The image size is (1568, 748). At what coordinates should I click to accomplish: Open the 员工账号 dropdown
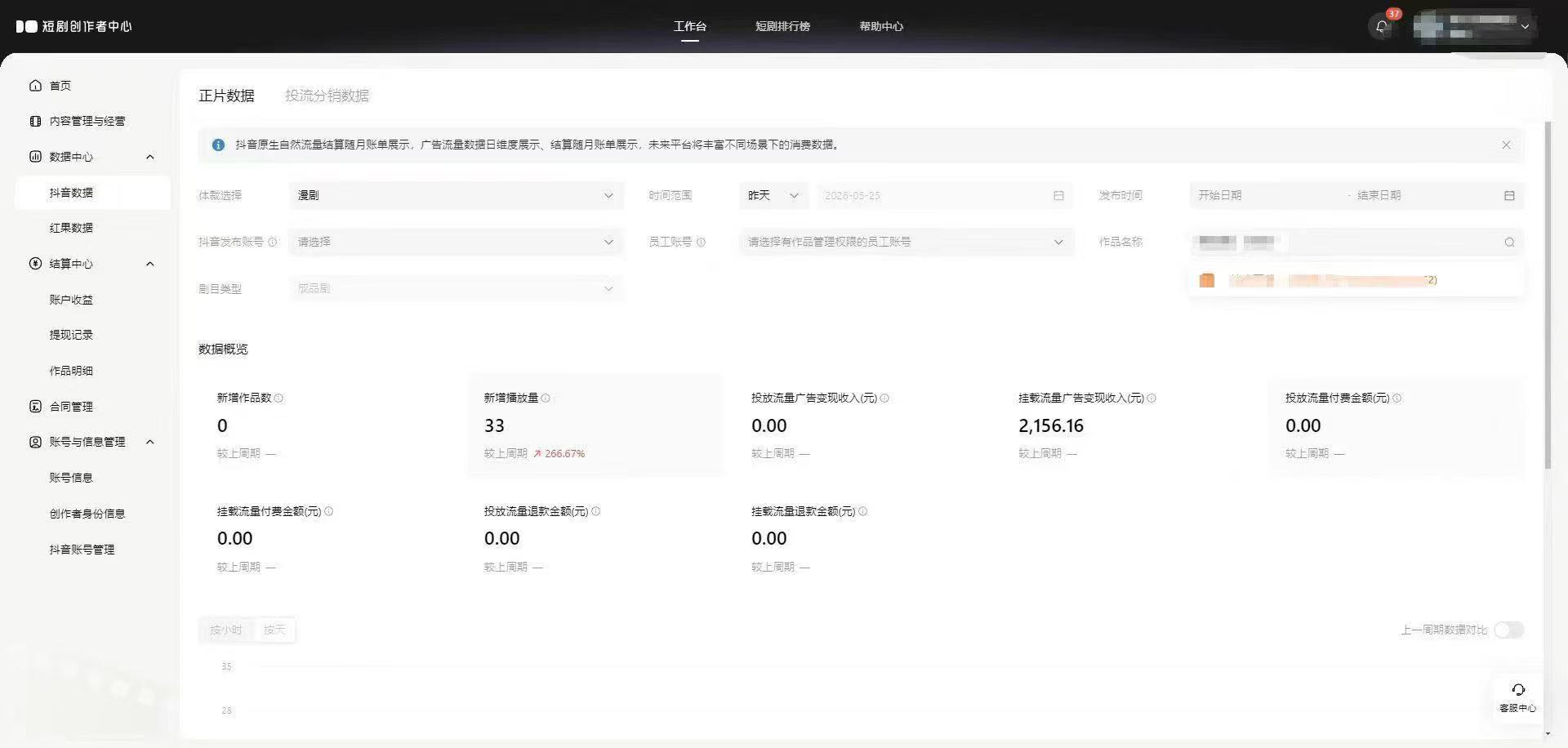(906, 242)
